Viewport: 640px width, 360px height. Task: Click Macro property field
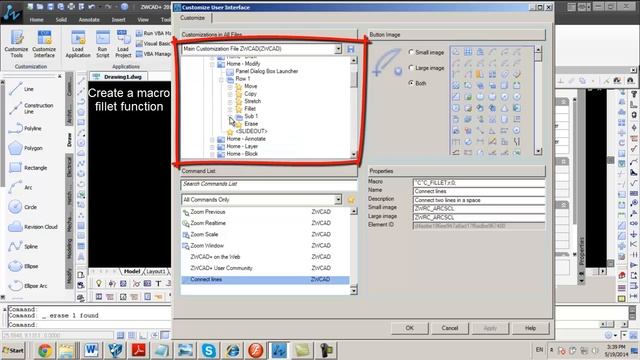(479, 183)
